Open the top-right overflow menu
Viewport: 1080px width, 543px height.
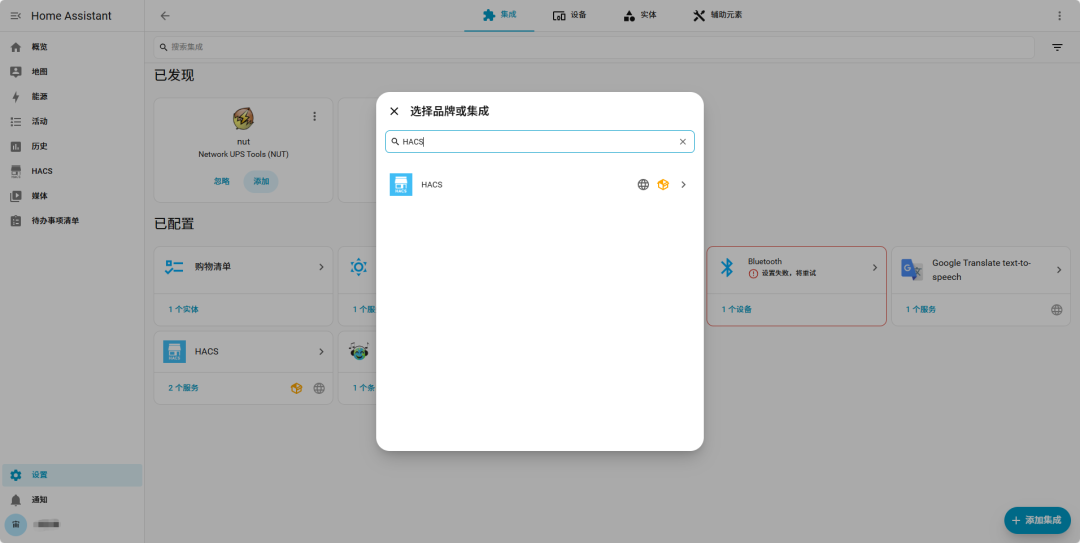[1059, 16]
